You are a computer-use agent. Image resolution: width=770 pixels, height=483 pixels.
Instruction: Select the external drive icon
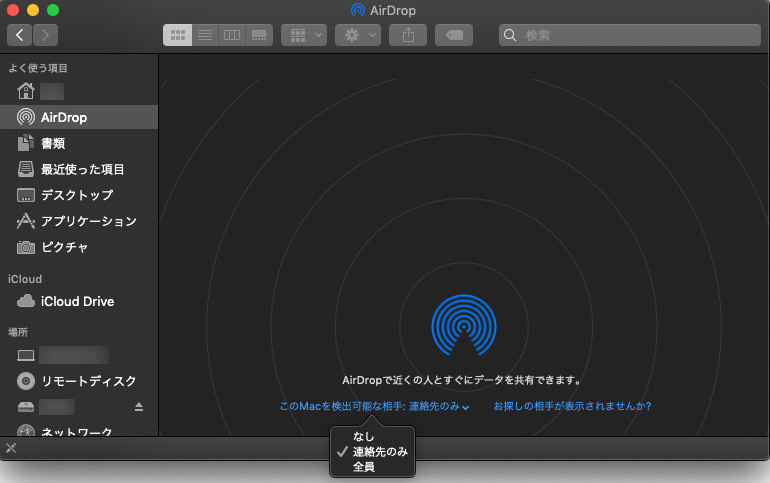pyautogui.click(x=26, y=407)
